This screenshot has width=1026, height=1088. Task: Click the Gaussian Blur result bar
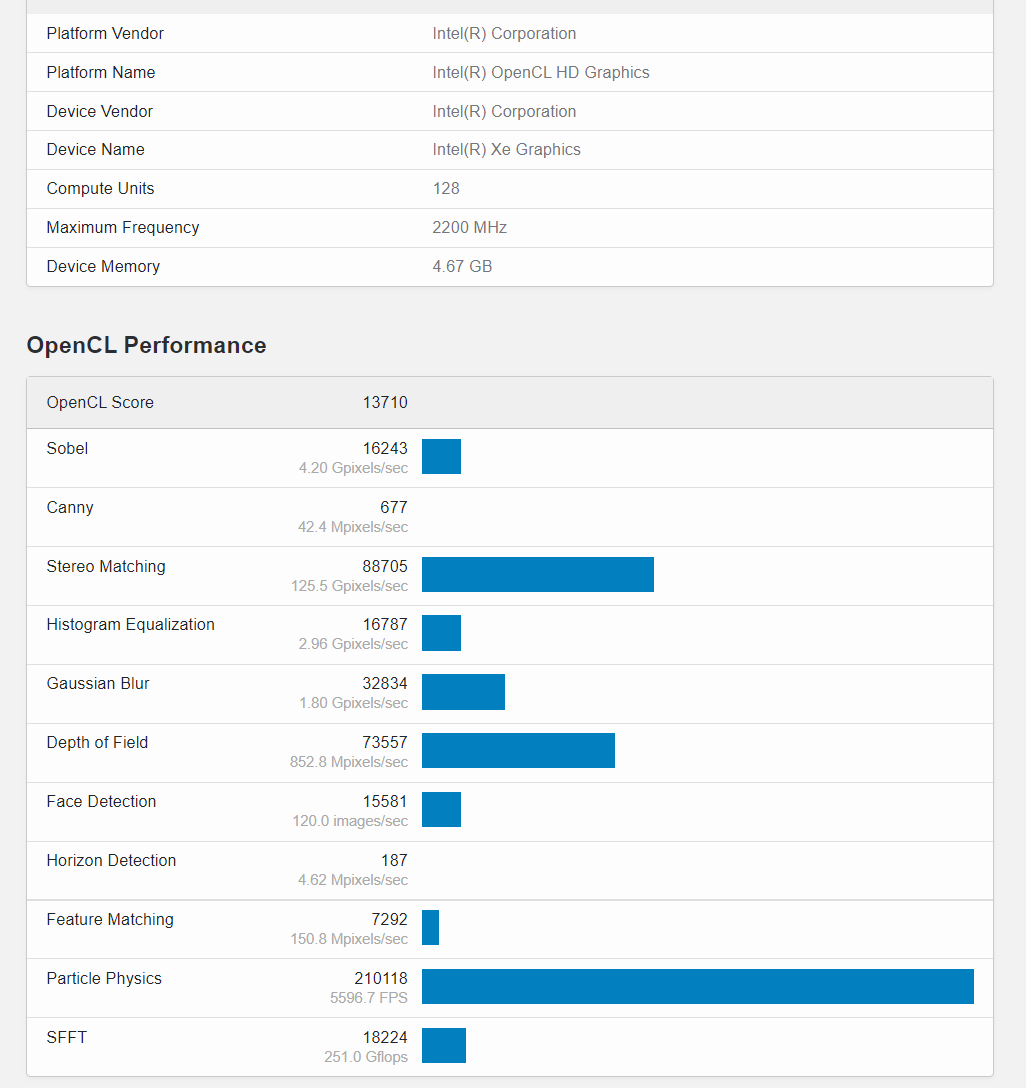point(463,692)
